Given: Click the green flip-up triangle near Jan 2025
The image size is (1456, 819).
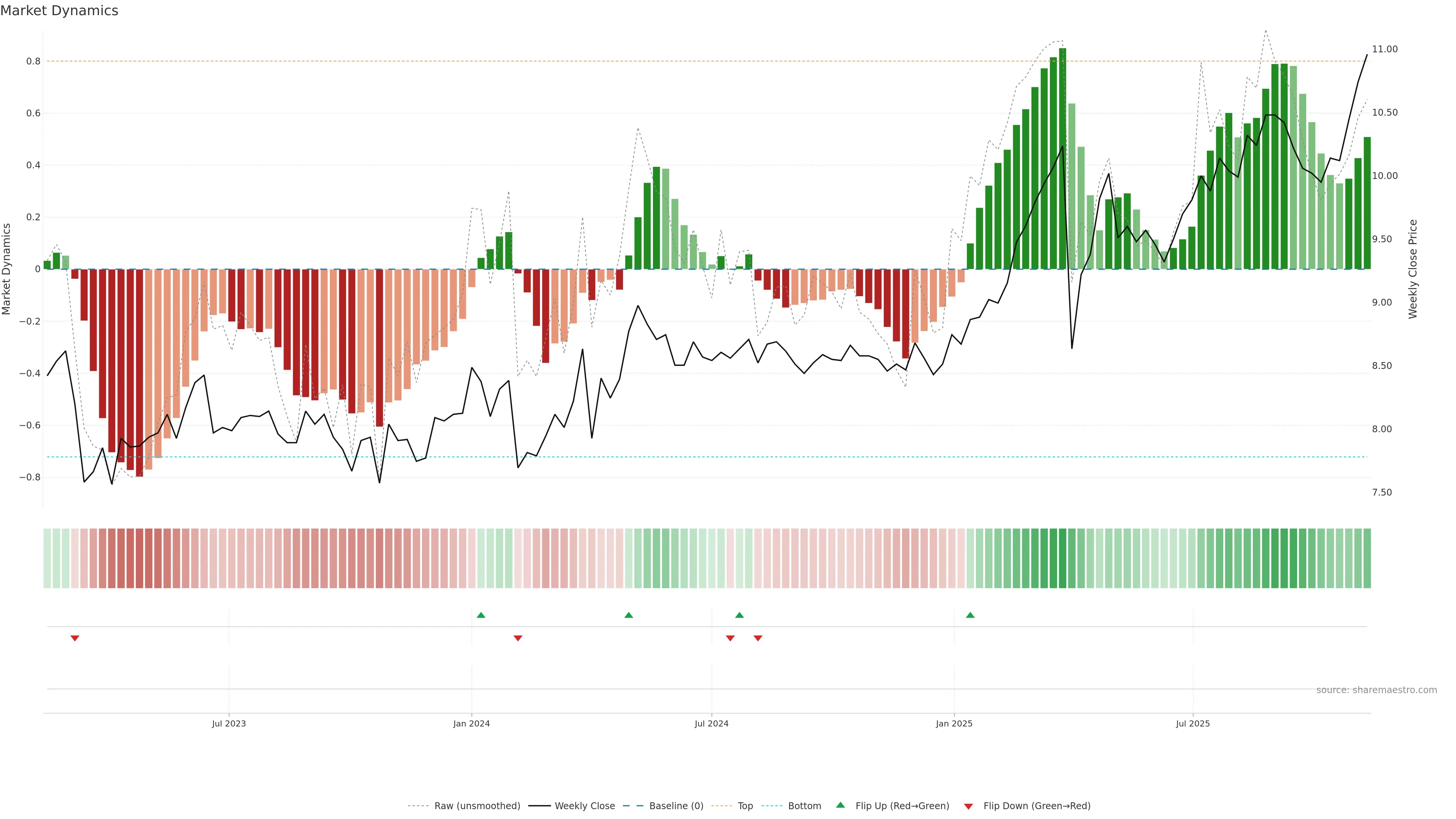Looking at the screenshot, I should click(x=970, y=615).
